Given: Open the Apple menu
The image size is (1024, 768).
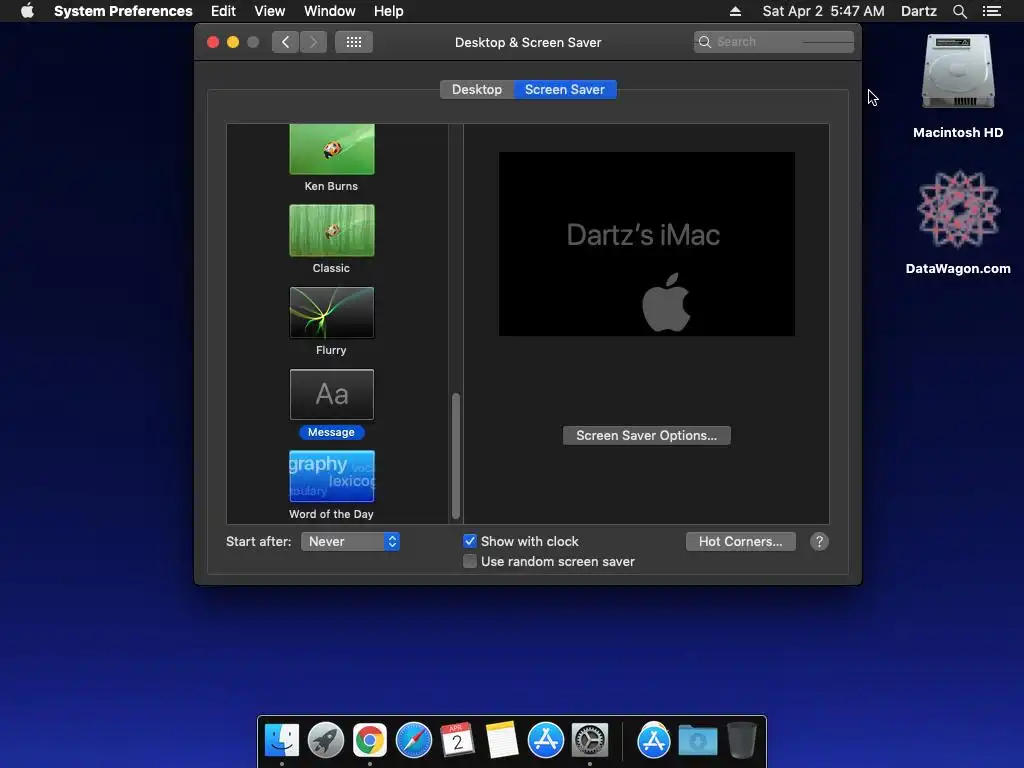Looking at the screenshot, I should point(27,11).
